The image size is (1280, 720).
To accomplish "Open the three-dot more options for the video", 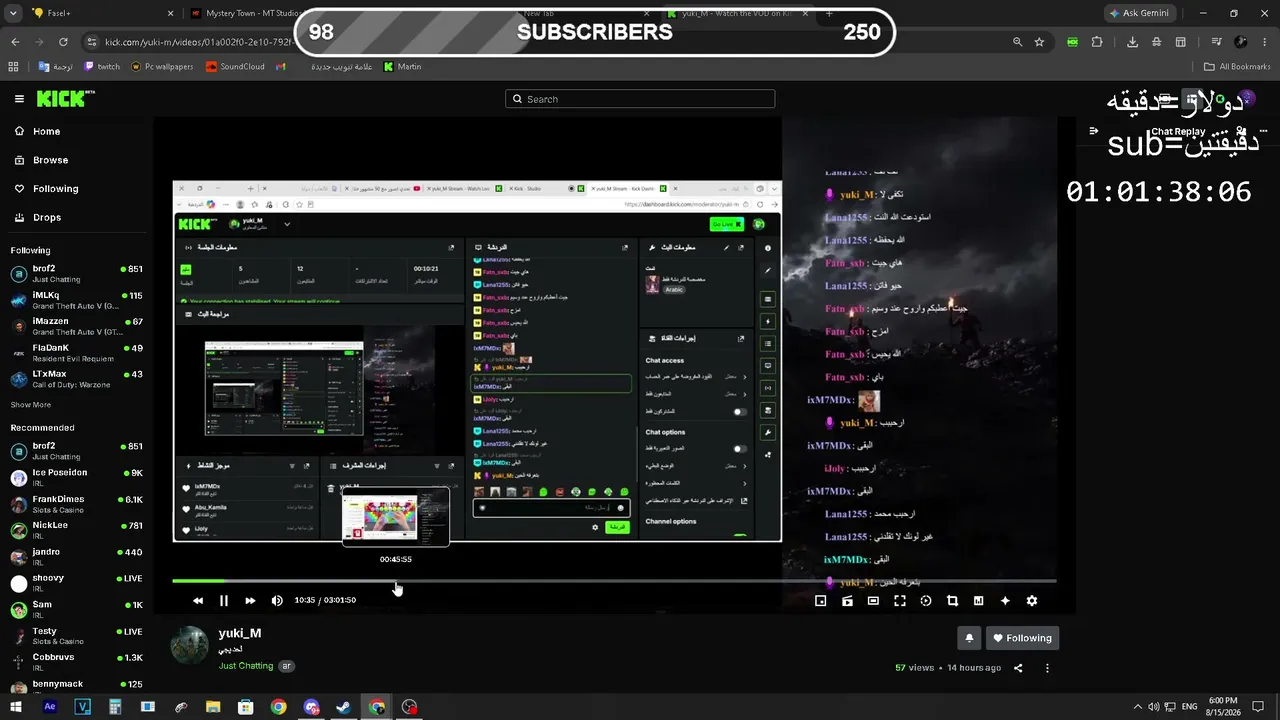I will click(1047, 668).
